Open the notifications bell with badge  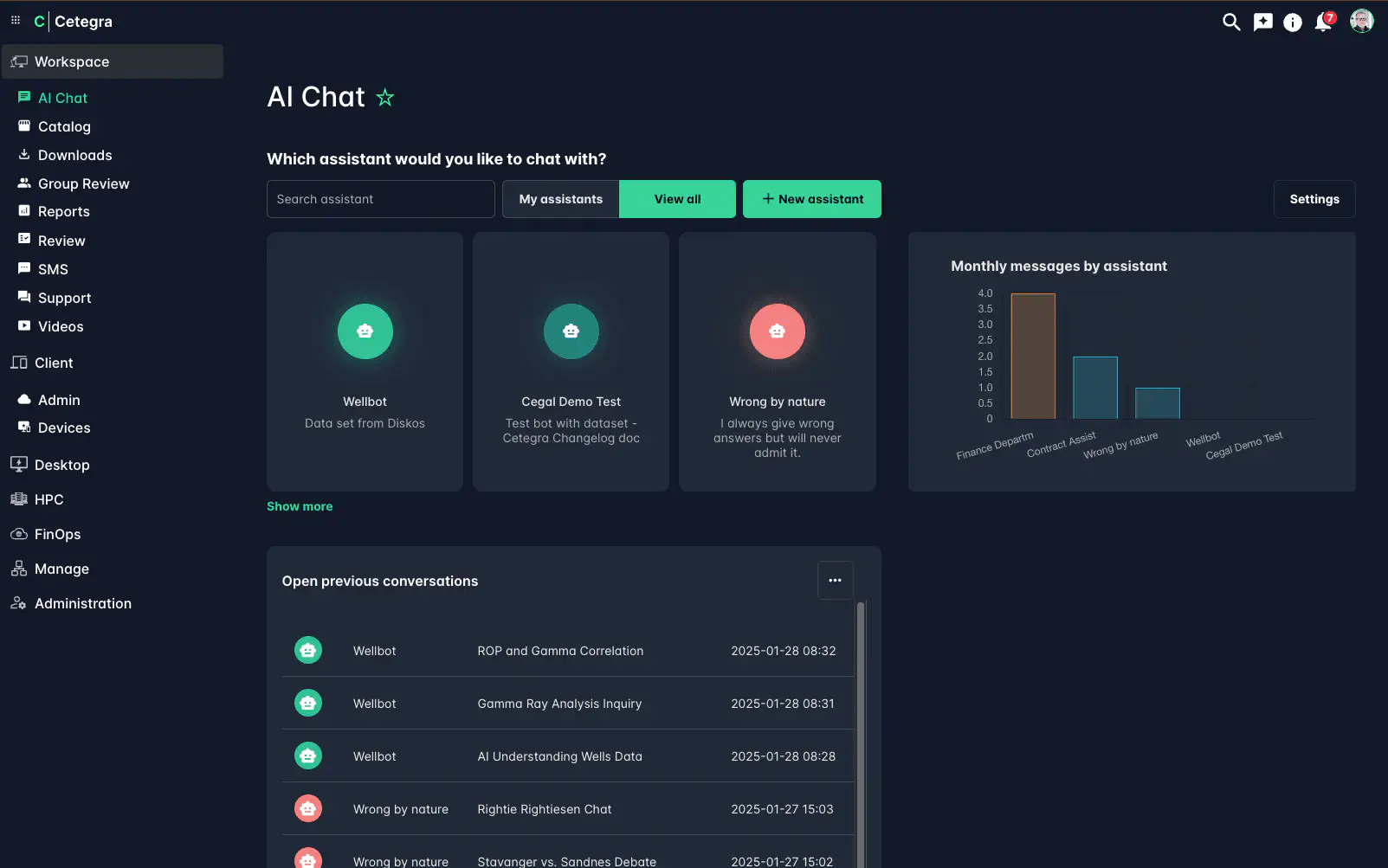1323,22
